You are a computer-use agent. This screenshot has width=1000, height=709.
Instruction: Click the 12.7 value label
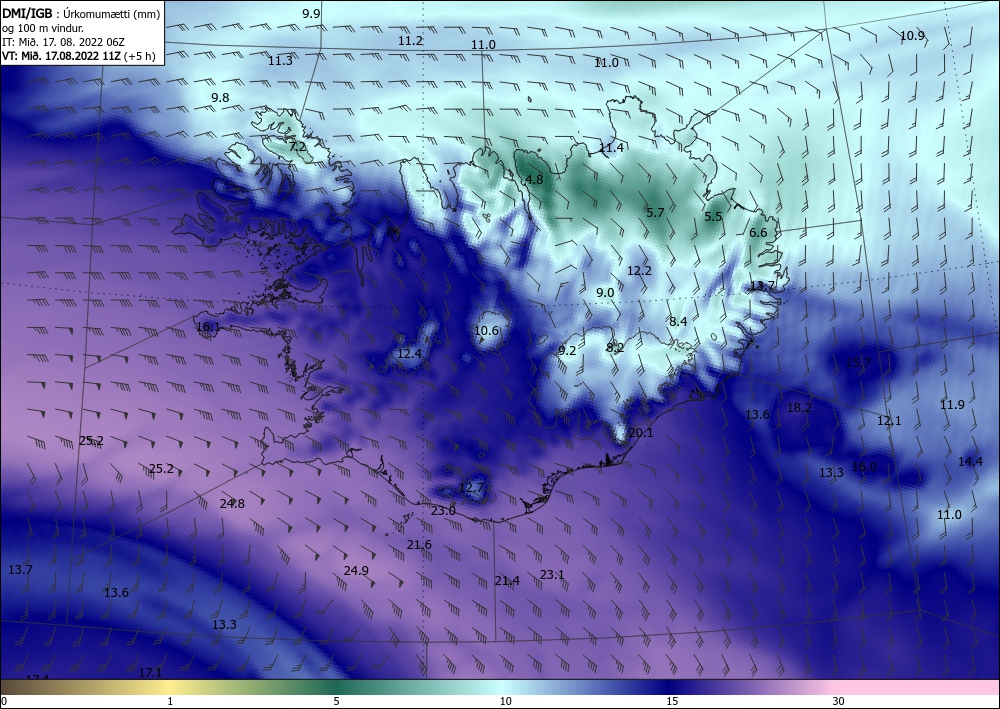471,488
